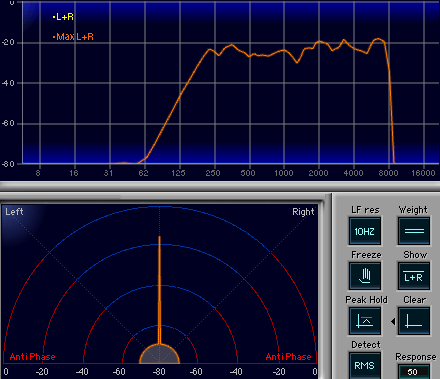Click the 1000 Hz frequency axis label

click(284, 173)
